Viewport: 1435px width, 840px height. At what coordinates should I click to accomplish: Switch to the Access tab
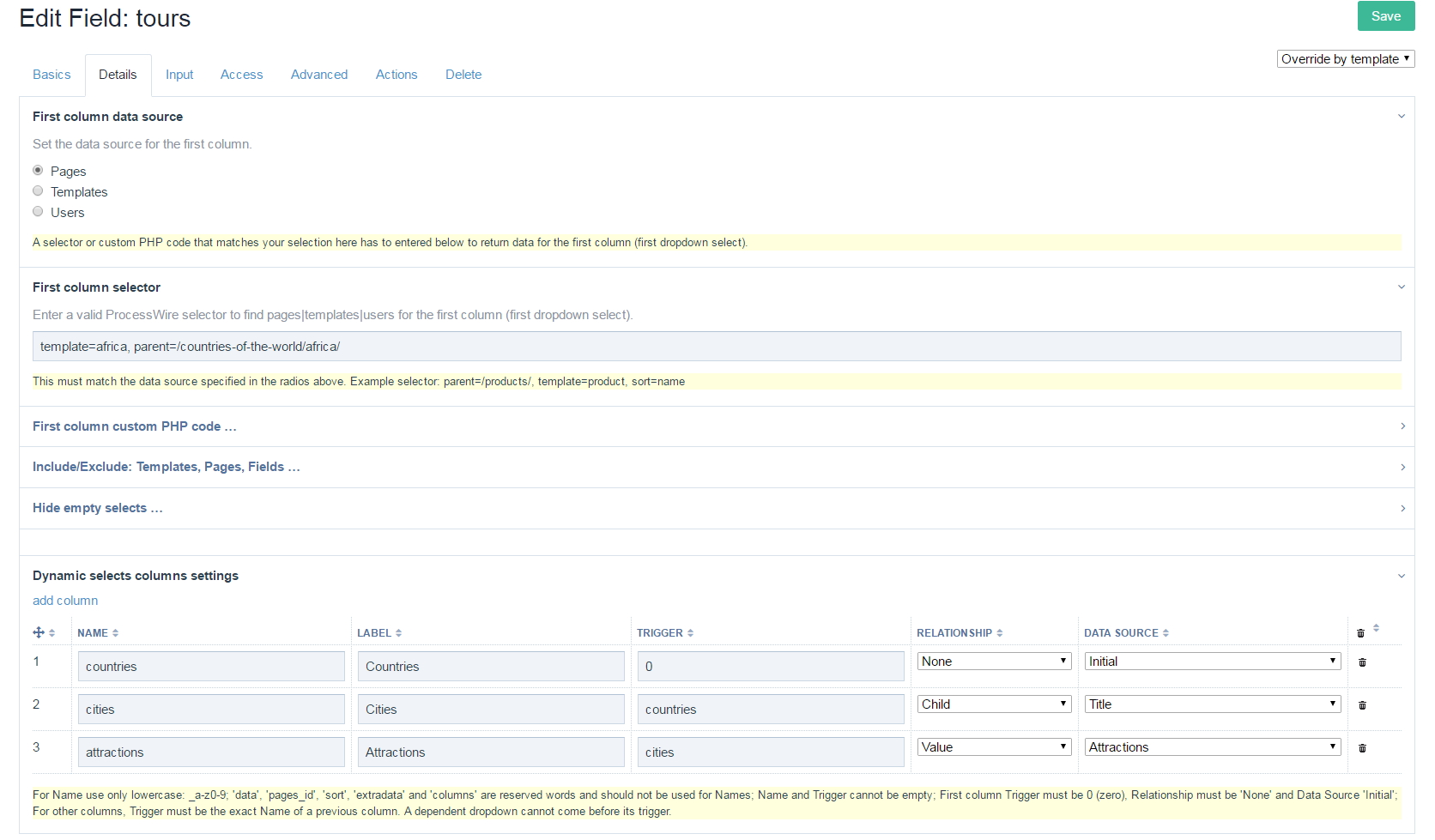click(x=241, y=75)
